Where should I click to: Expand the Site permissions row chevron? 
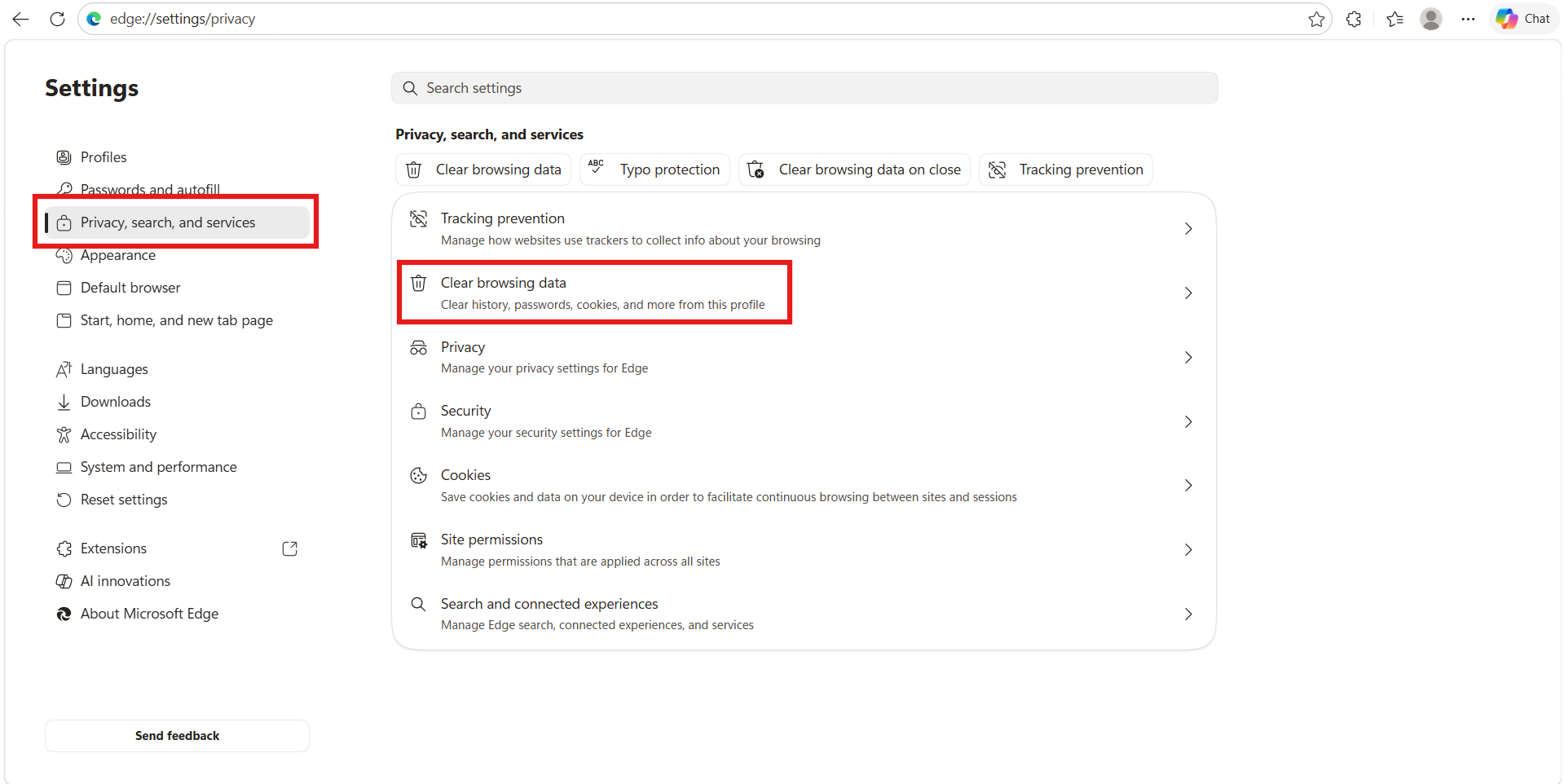pos(1188,550)
